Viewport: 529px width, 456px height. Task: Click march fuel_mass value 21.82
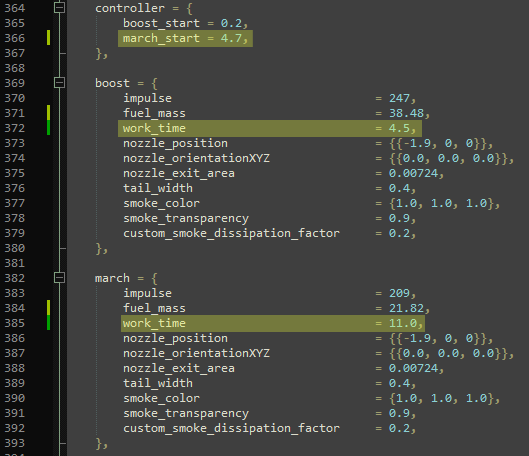406,308
